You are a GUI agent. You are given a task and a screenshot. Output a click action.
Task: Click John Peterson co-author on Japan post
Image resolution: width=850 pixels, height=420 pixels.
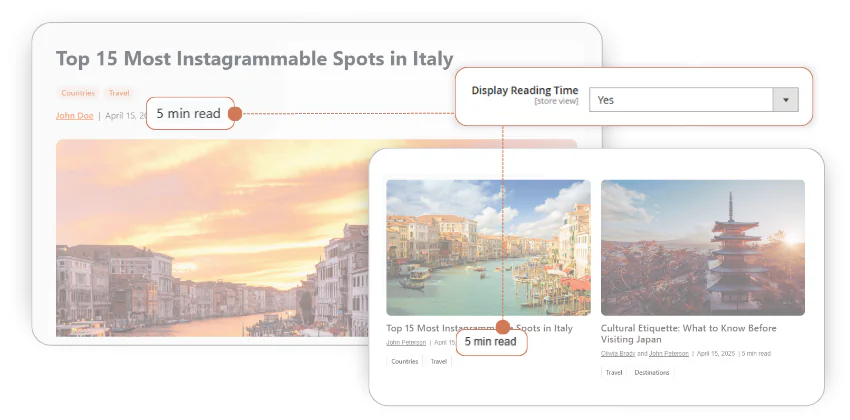pos(669,353)
